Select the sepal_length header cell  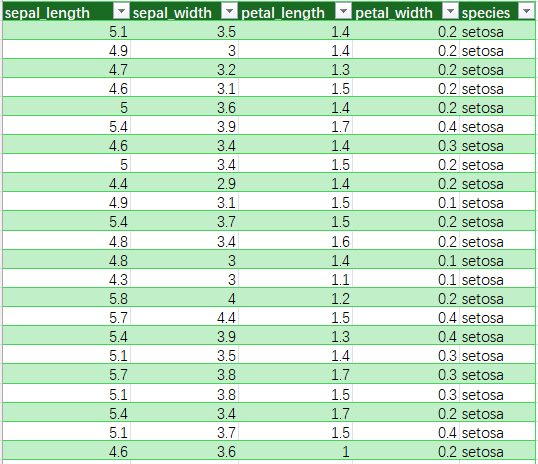[67, 12]
